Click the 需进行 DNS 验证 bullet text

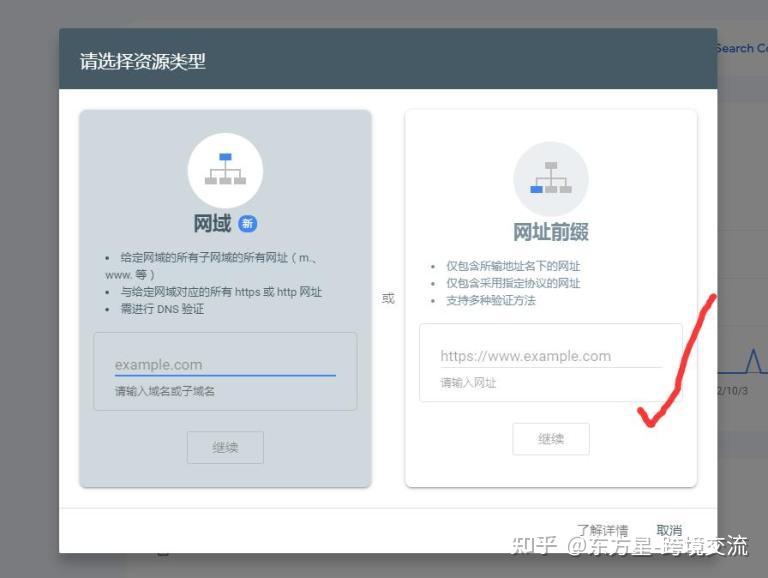coord(162,309)
